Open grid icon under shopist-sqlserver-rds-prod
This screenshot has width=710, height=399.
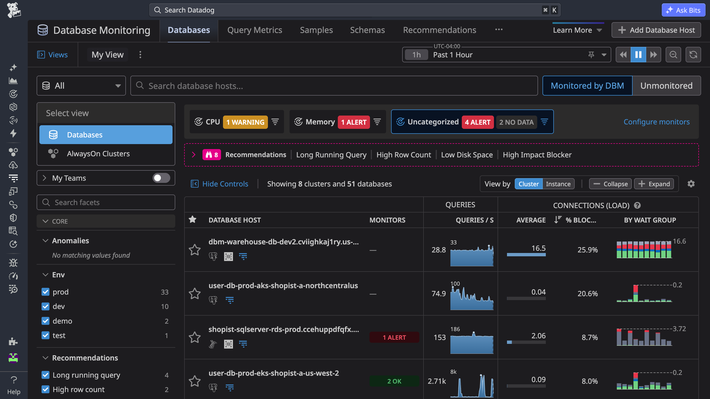pos(228,344)
